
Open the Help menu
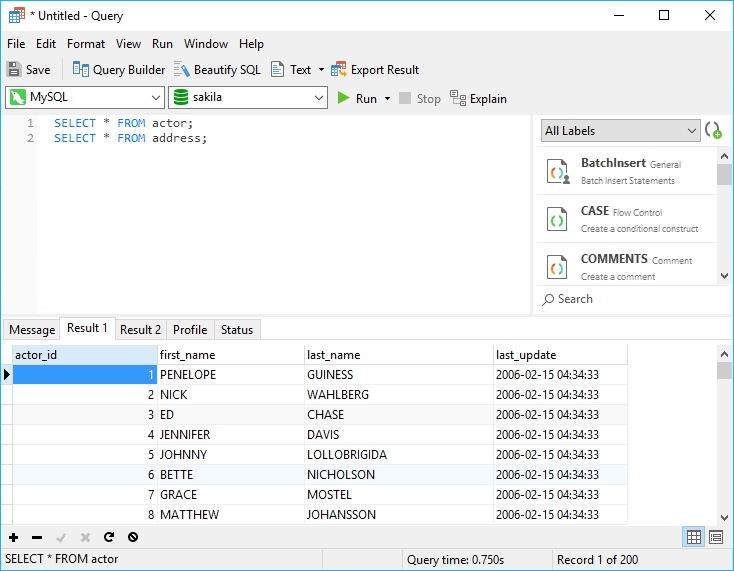coord(251,44)
